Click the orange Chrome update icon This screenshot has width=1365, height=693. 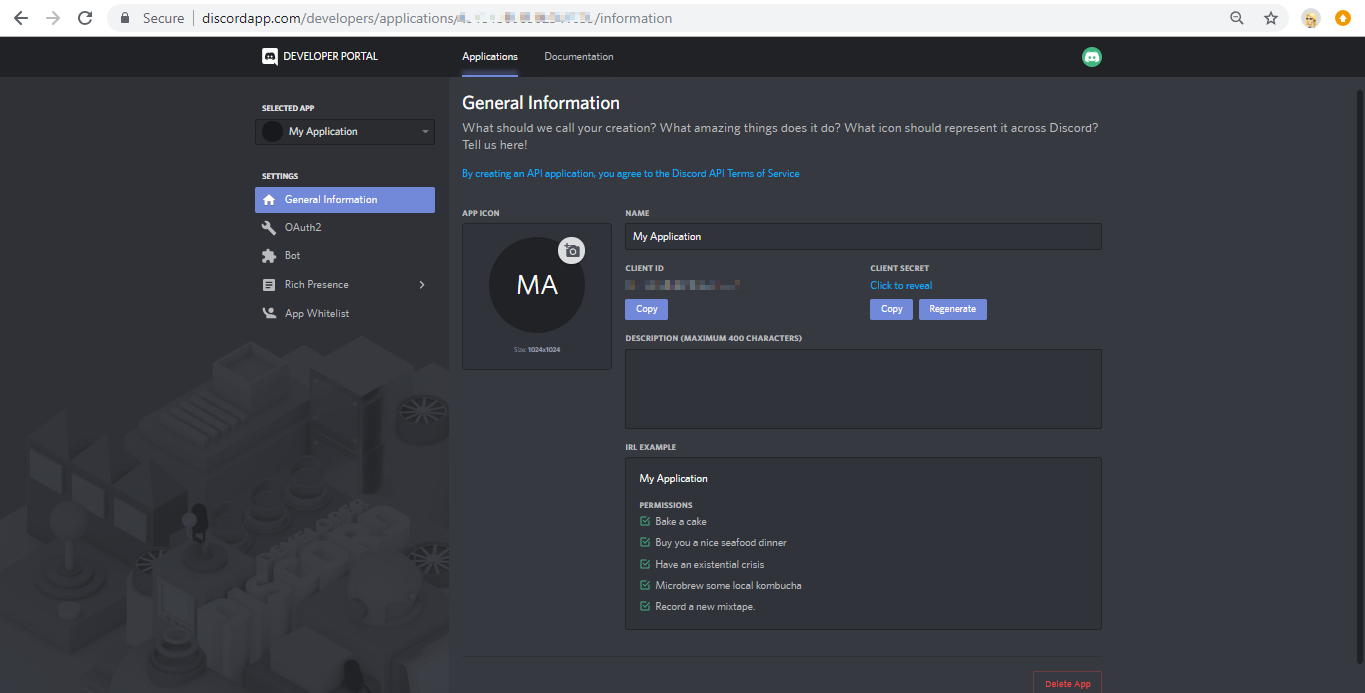click(1343, 18)
